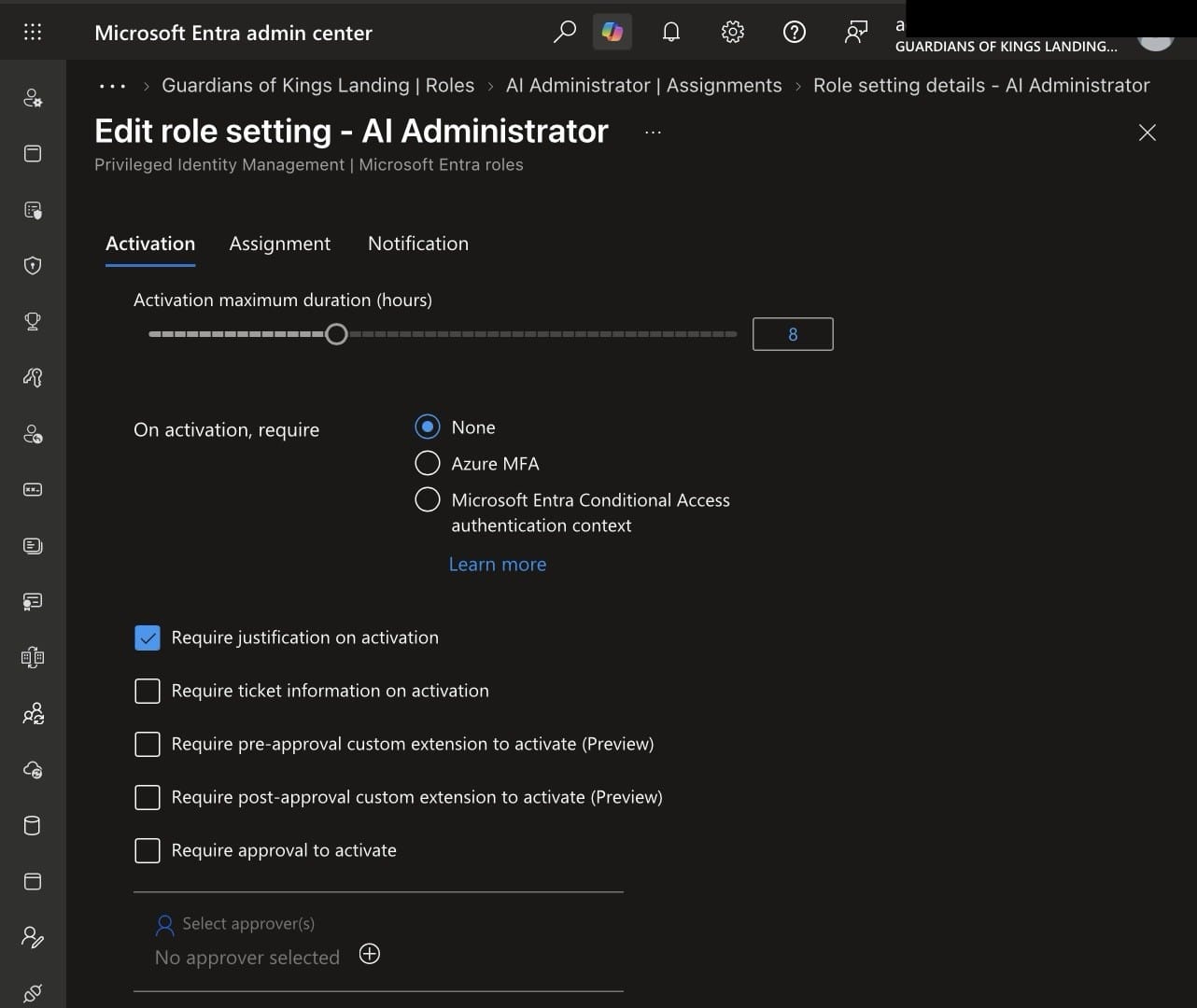1197x1008 pixels.
Task: Open portal settings gear icon
Action: tap(733, 33)
